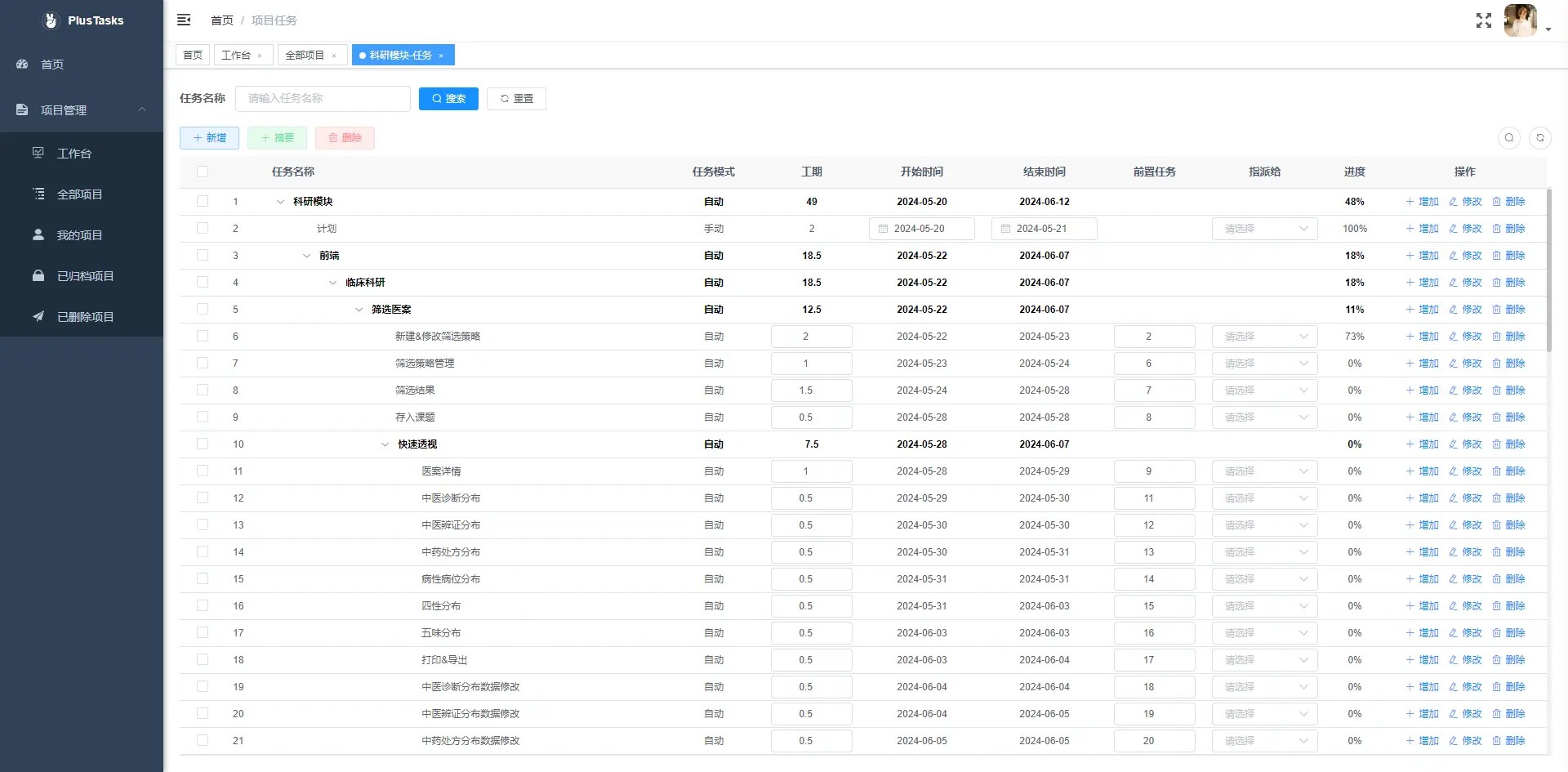Collapse the 前端 tree node

click(306, 256)
